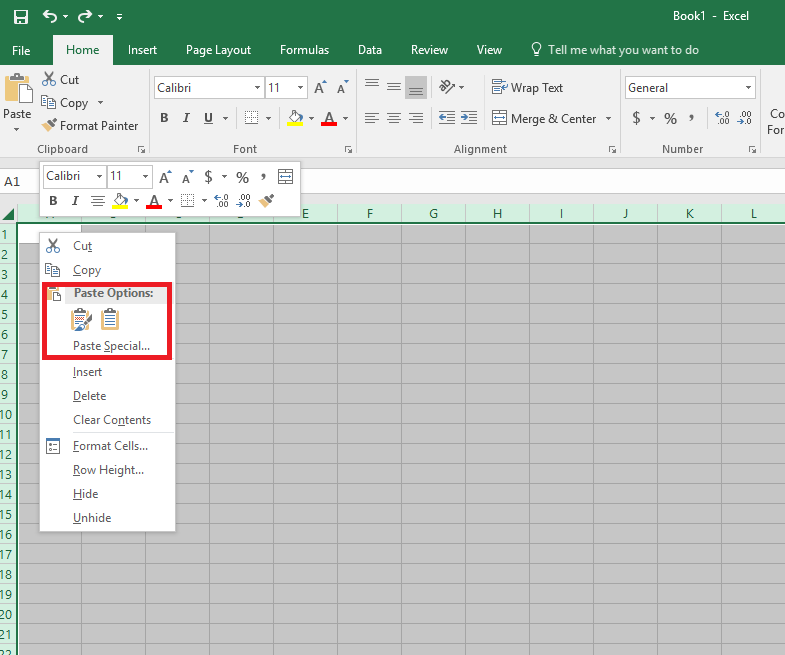Click the plain Paste clipboard icon in menu

[x=110, y=319]
